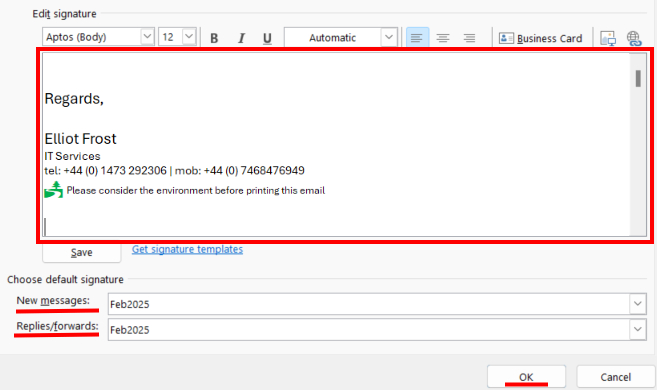Toggle Underline formatting for signature
The image size is (657, 390).
pyautogui.click(x=267, y=38)
